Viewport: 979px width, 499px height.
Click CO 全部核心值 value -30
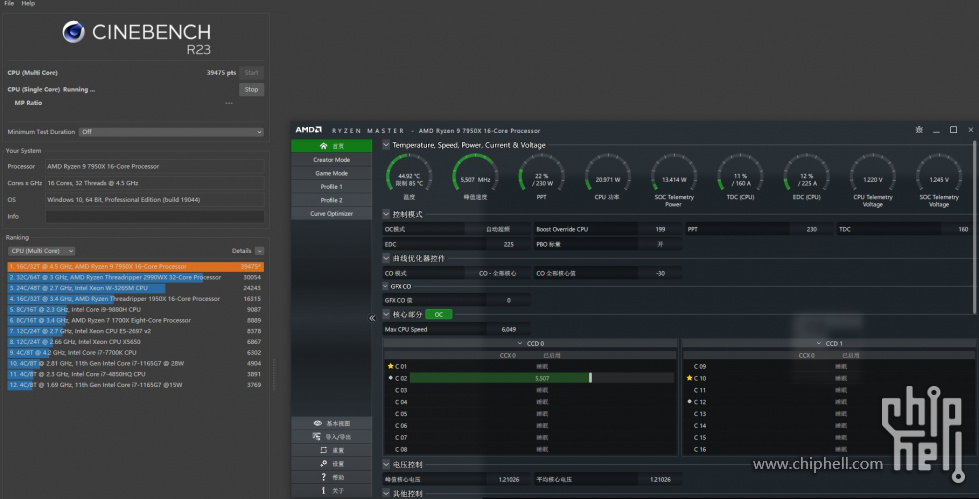(x=660, y=273)
